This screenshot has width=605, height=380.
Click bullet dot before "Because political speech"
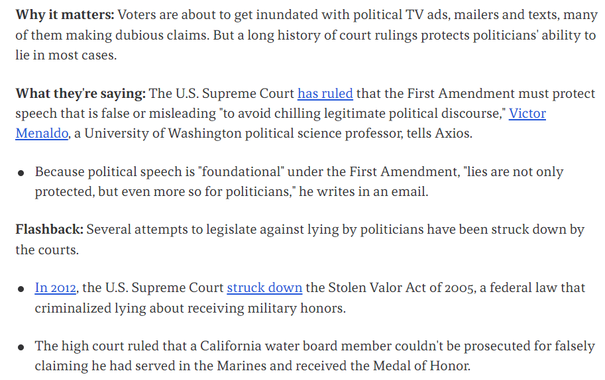[21, 173]
